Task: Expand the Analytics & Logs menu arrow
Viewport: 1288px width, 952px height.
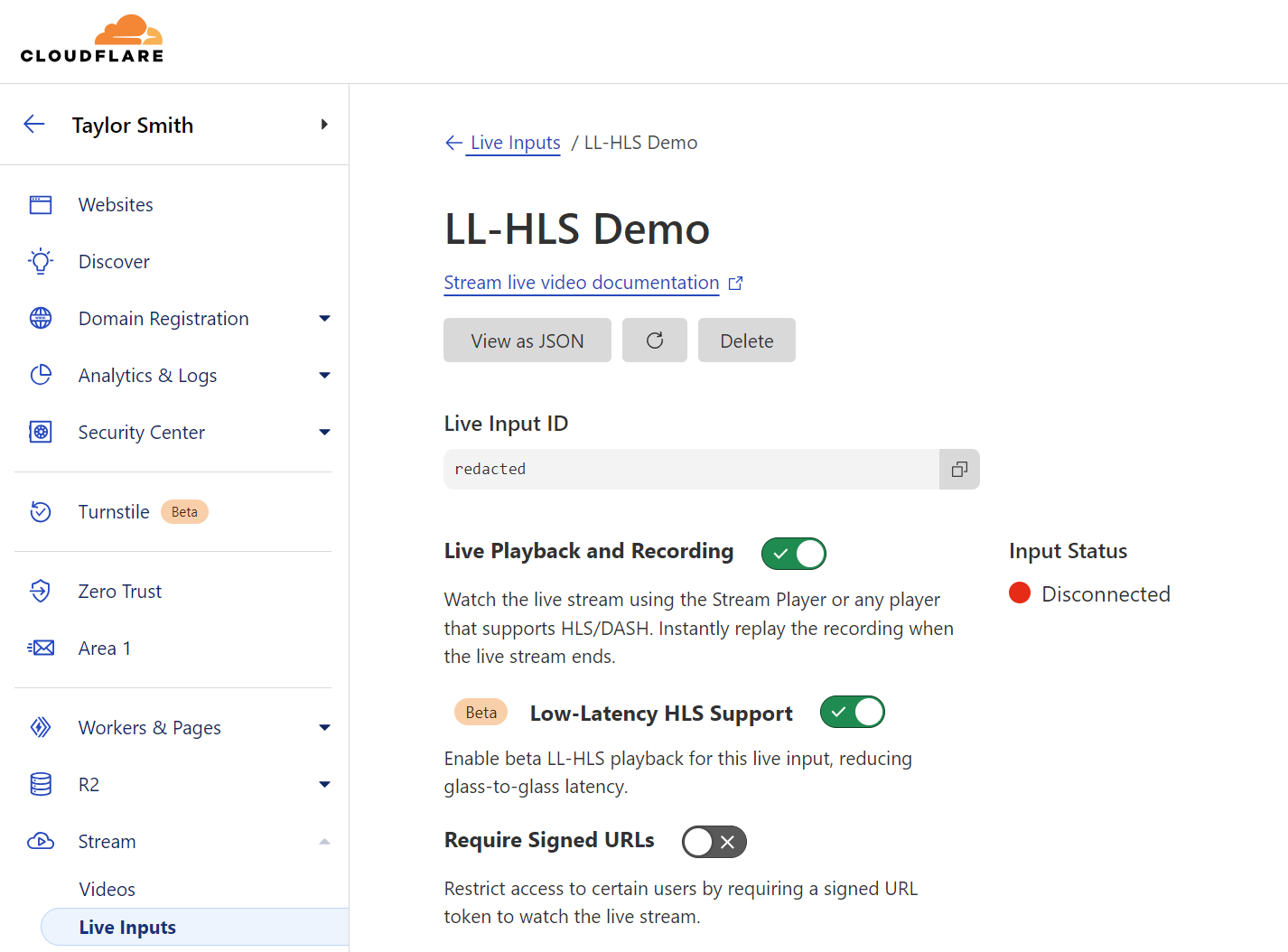Action: 325,375
